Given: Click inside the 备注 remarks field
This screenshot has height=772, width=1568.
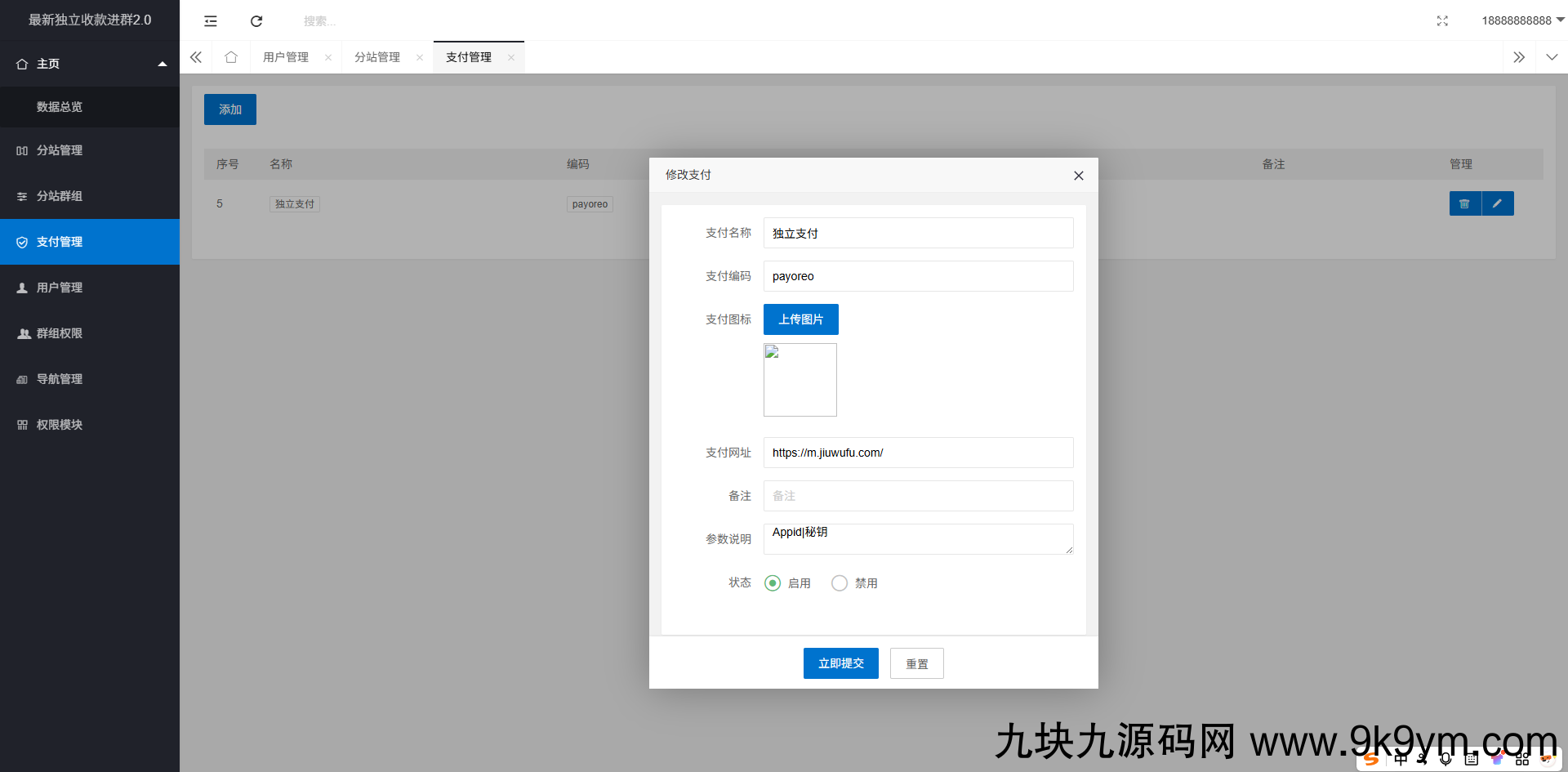Looking at the screenshot, I should (918, 496).
